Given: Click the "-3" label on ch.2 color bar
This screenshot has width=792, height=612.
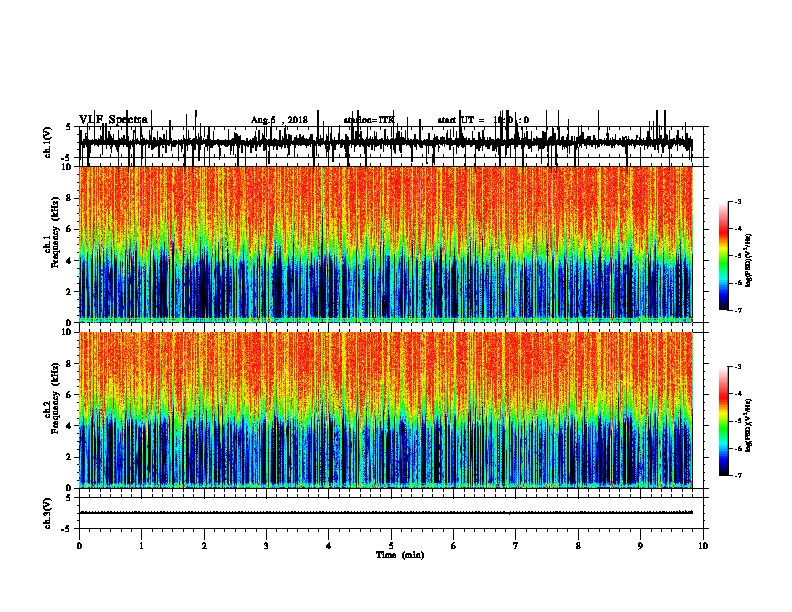Looking at the screenshot, I should (x=737, y=367).
